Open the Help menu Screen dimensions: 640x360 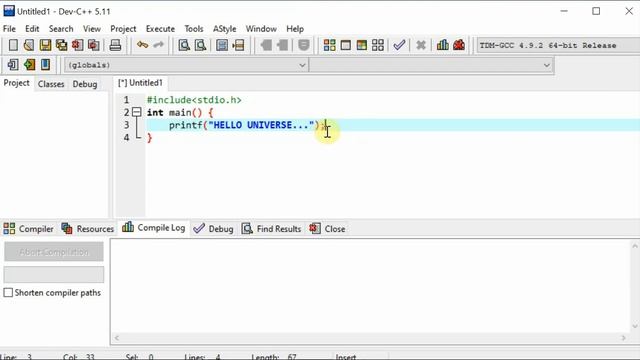click(295, 29)
